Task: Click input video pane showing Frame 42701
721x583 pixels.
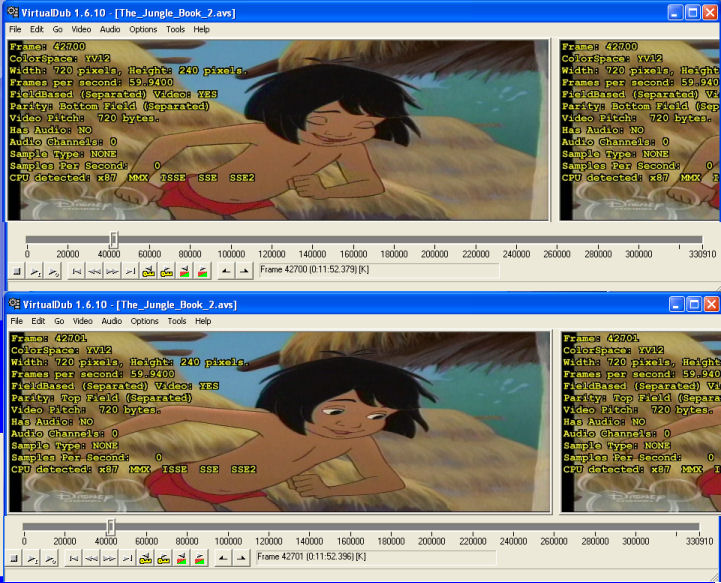Action: [x=279, y=422]
